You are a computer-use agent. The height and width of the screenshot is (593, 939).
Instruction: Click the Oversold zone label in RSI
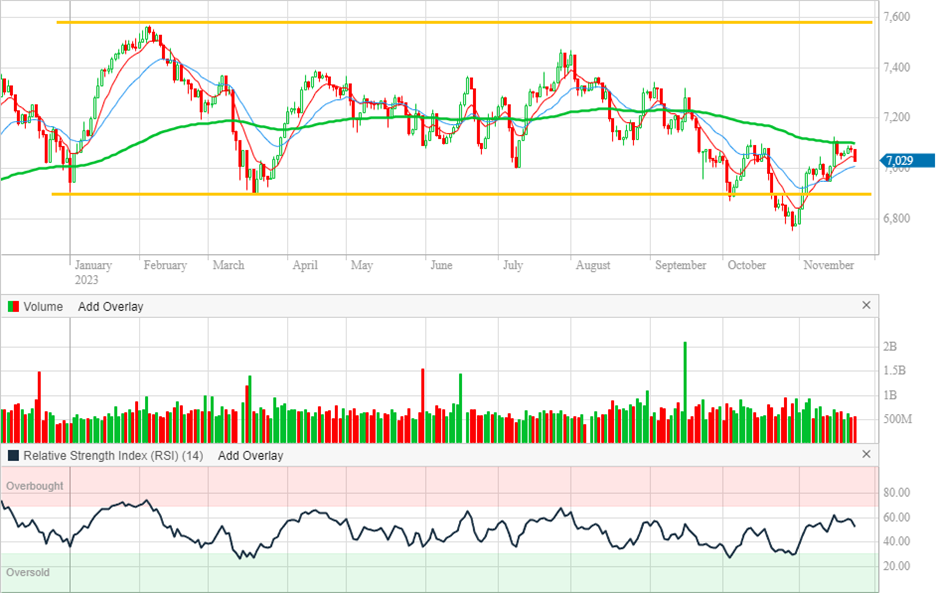point(27,573)
